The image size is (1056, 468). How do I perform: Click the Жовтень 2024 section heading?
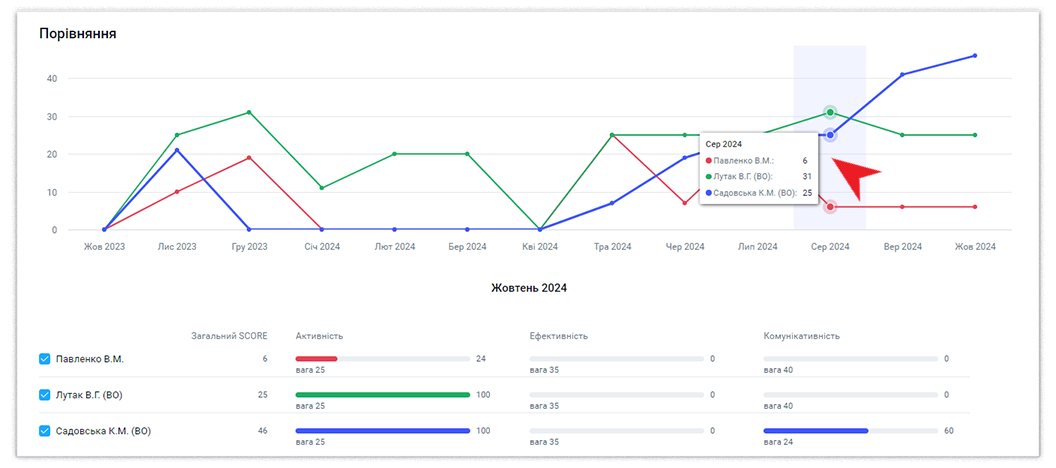528,288
